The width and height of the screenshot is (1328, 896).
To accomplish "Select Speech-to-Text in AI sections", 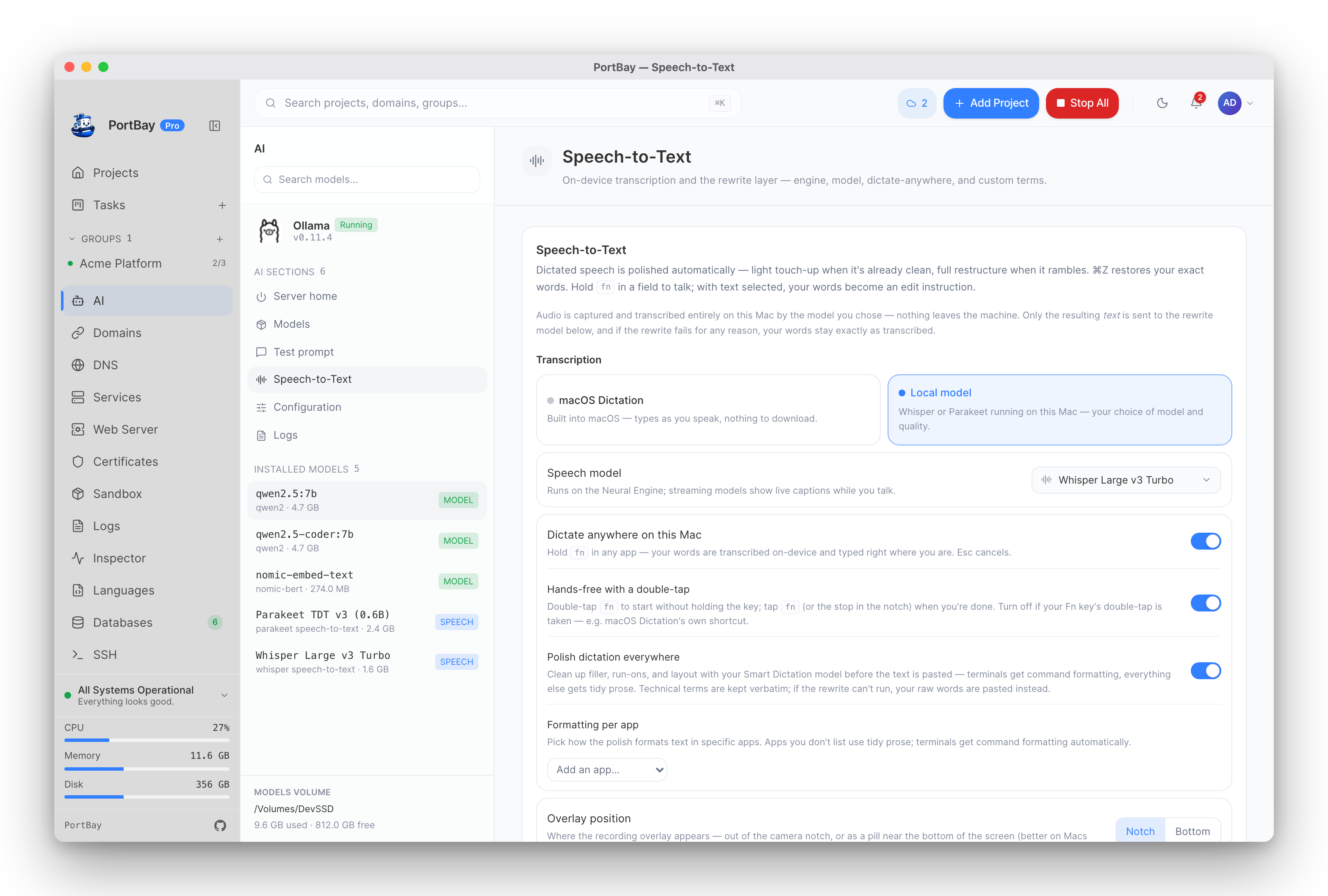I will click(367, 379).
